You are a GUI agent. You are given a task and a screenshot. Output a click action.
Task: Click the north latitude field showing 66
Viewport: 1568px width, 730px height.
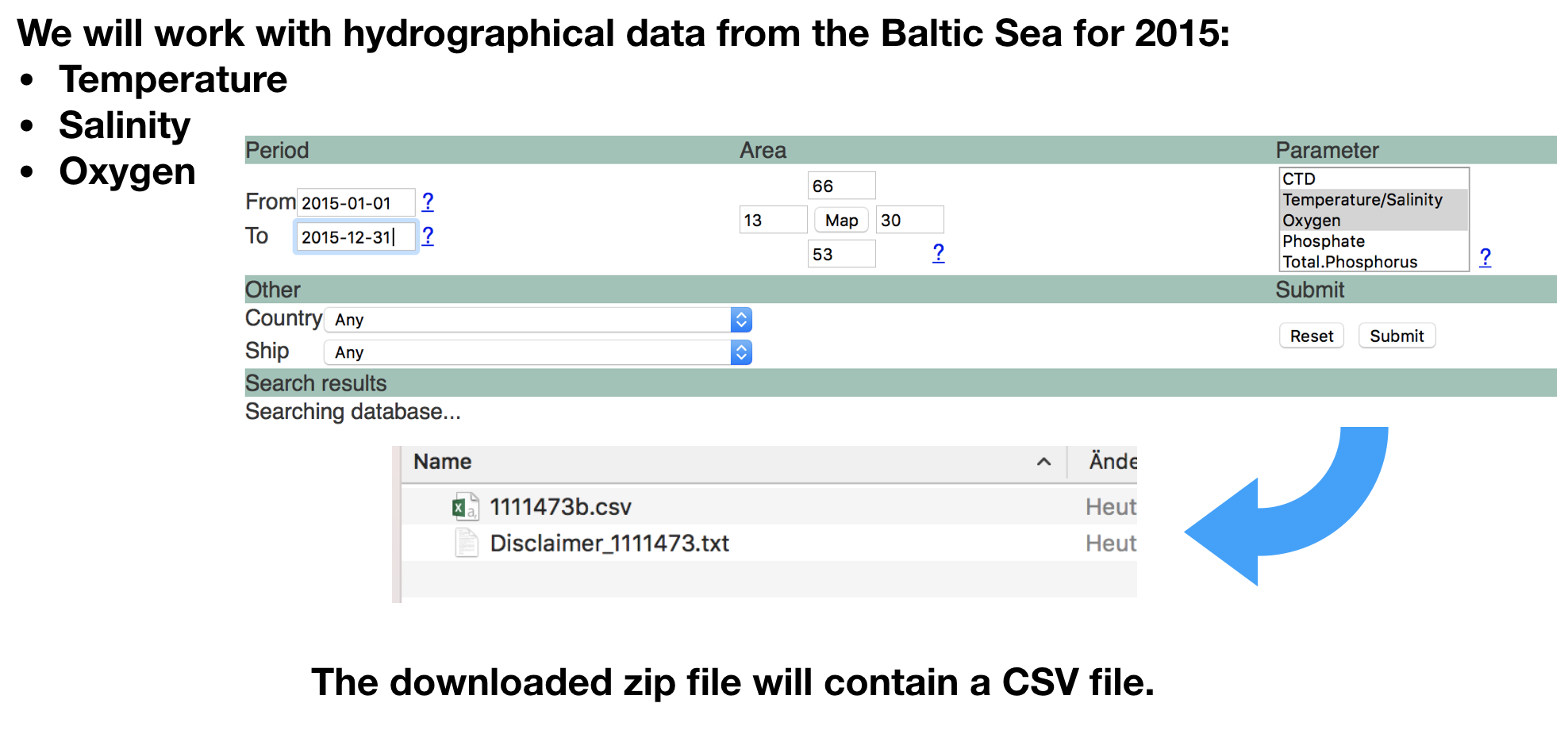point(840,186)
